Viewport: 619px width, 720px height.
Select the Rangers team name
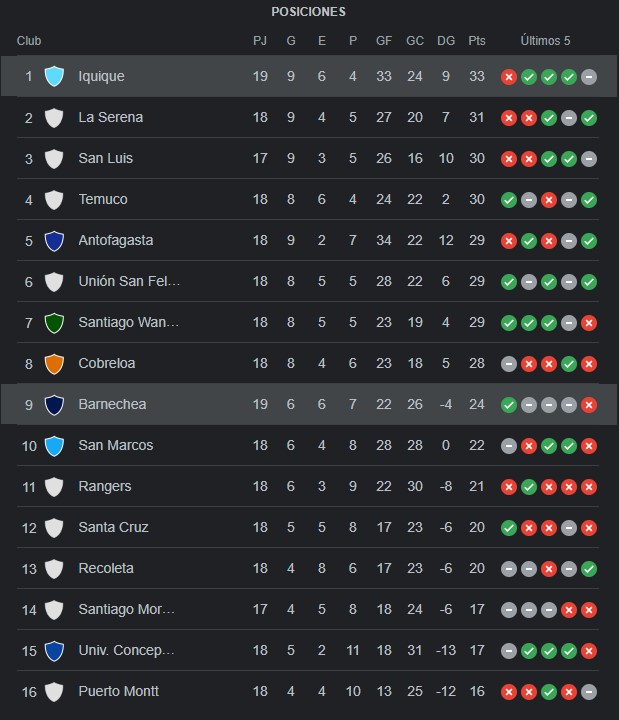point(105,486)
